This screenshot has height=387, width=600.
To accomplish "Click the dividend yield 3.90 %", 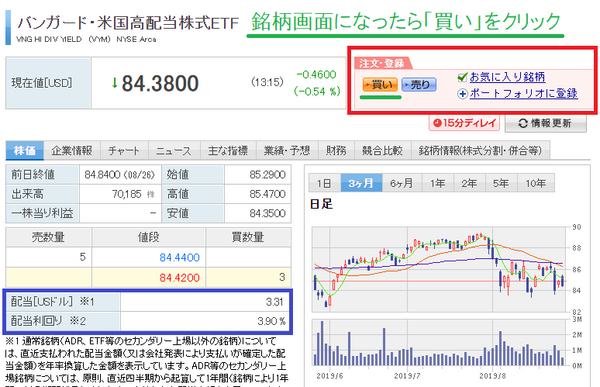I will click(x=272, y=321).
